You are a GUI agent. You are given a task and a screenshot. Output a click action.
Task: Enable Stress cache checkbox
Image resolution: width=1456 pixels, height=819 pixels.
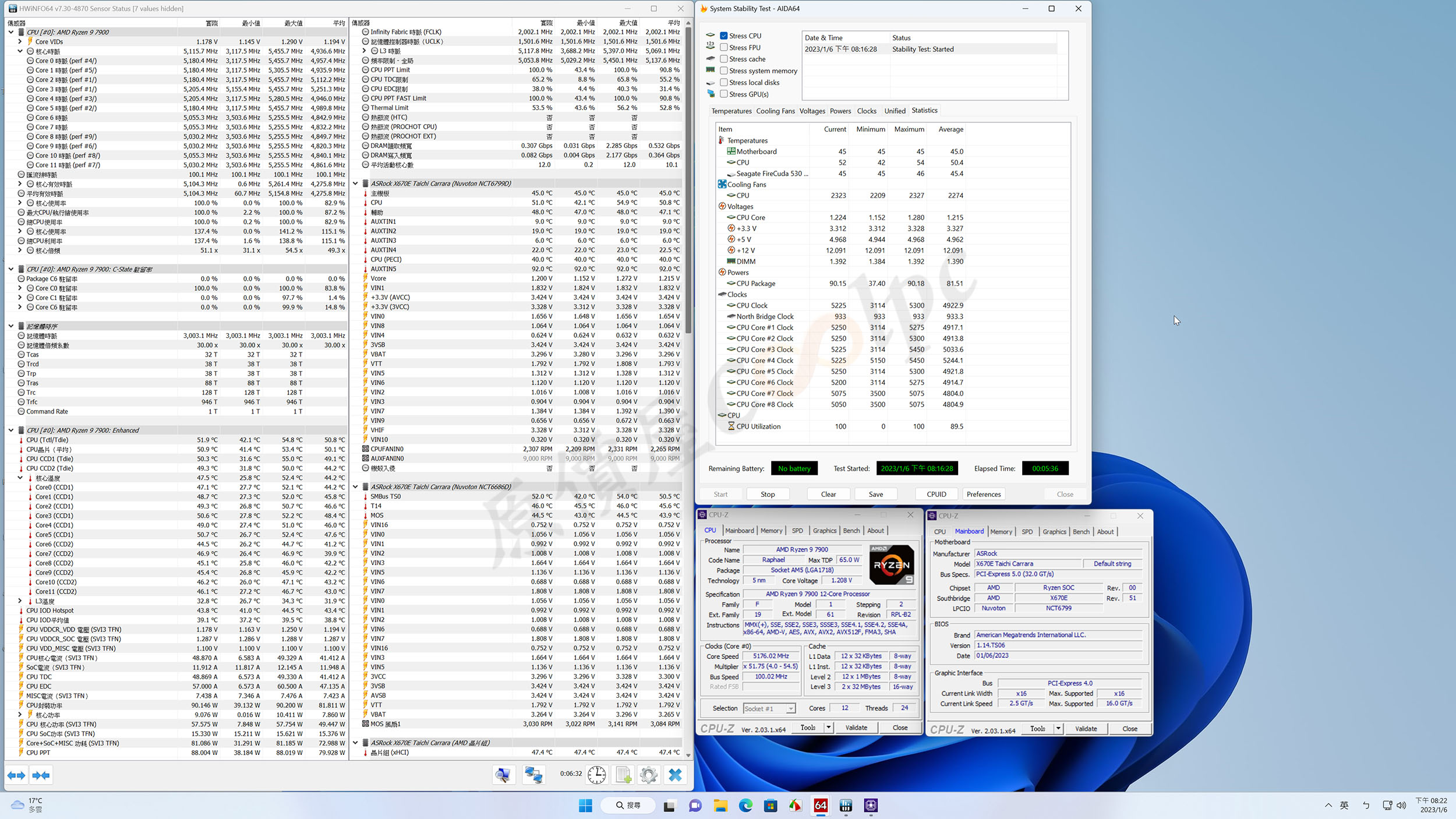pyautogui.click(x=724, y=59)
